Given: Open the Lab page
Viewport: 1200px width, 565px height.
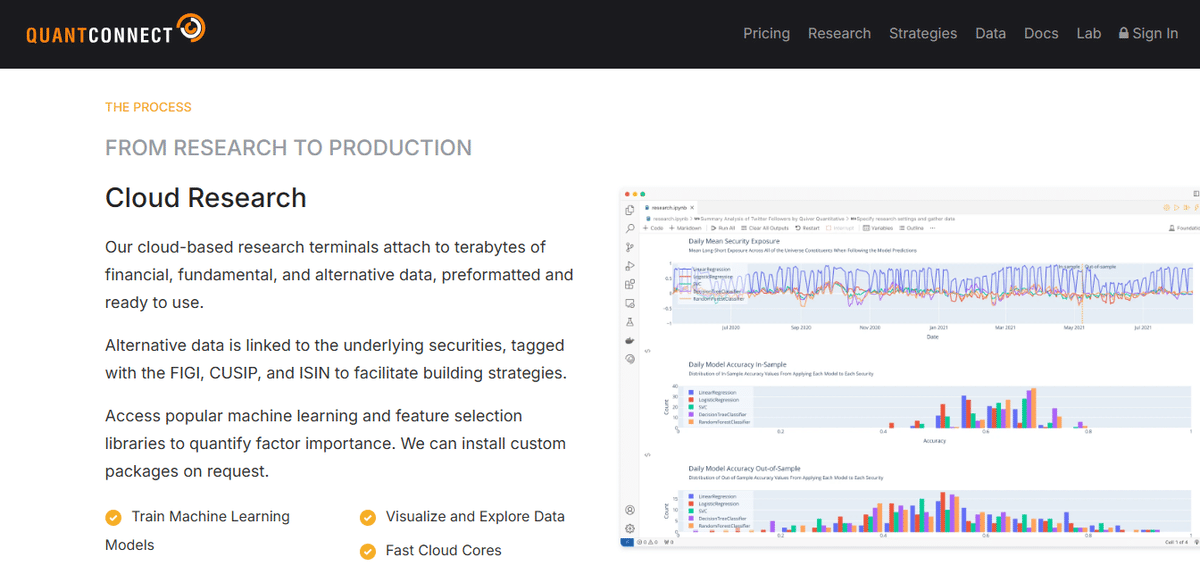Looking at the screenshot, I should click(x=1088, y=33).
